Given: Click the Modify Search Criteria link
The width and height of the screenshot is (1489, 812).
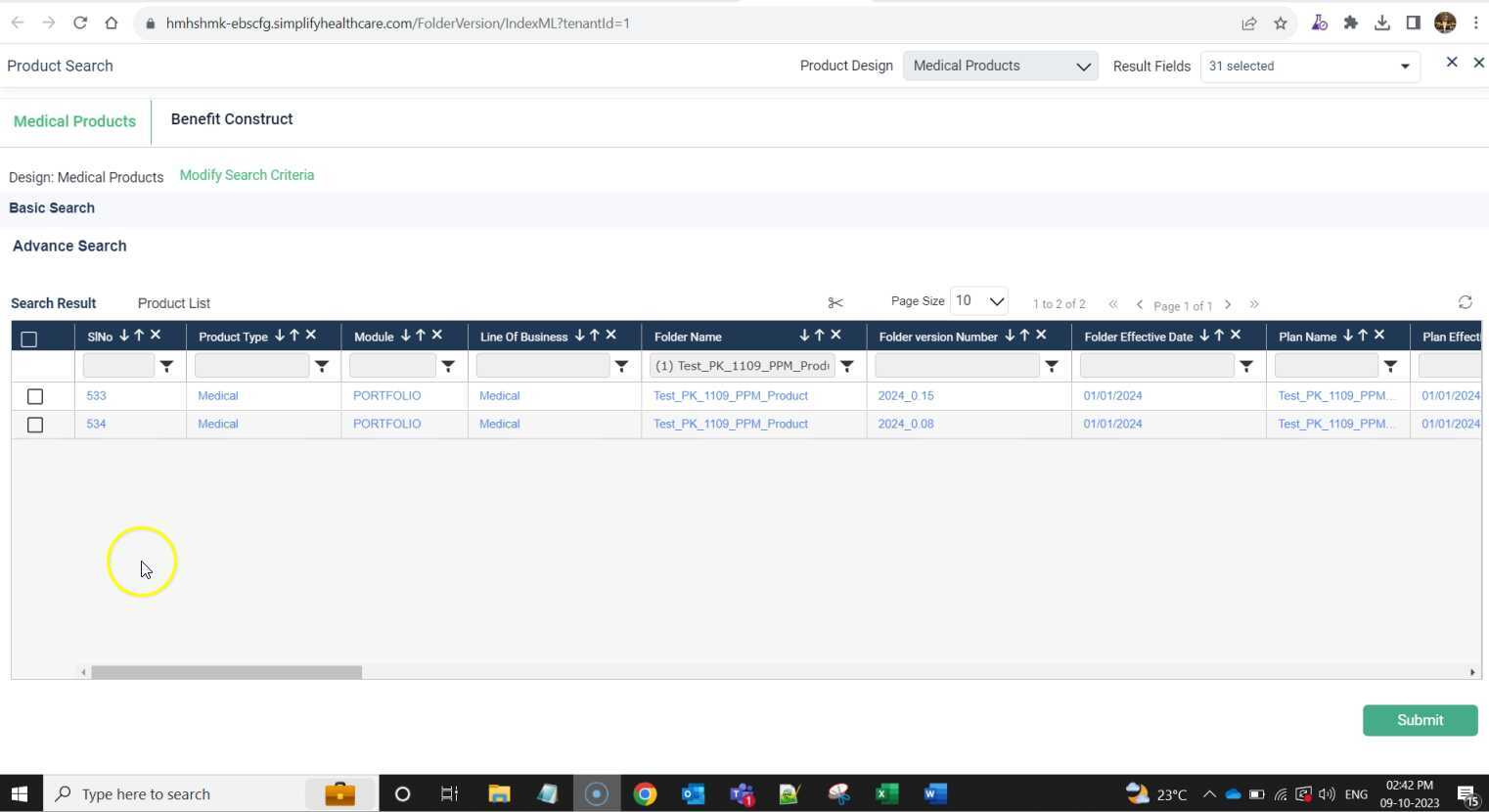Looking at the screenshot, I should pyautogui.click(x=247, y=175).
